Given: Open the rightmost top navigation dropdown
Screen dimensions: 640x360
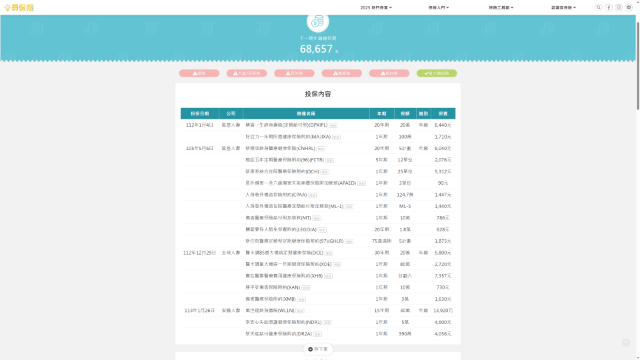Looking at the screenshot, I should point(563,7).
